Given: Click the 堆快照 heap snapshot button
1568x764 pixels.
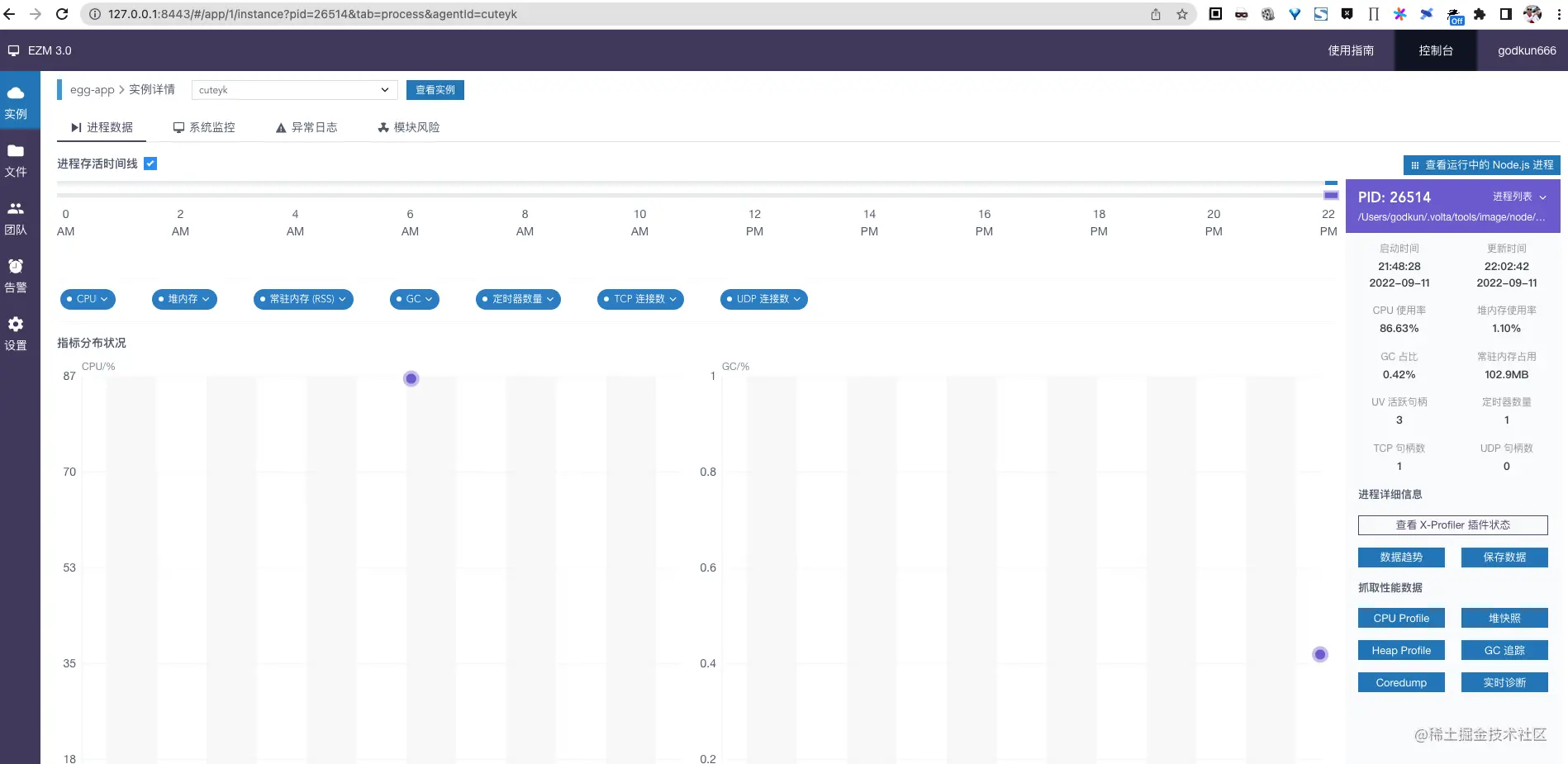Looking at the screenshot, I should pyautogui.click(x=1504, y=619).
